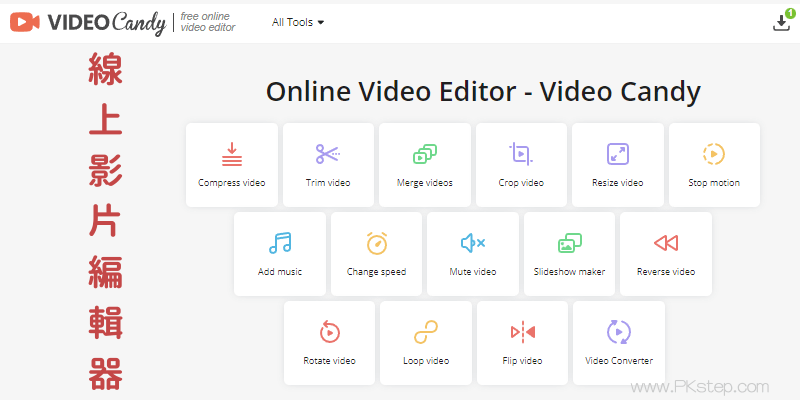Click the "Loop video" text

click(426, 361)
